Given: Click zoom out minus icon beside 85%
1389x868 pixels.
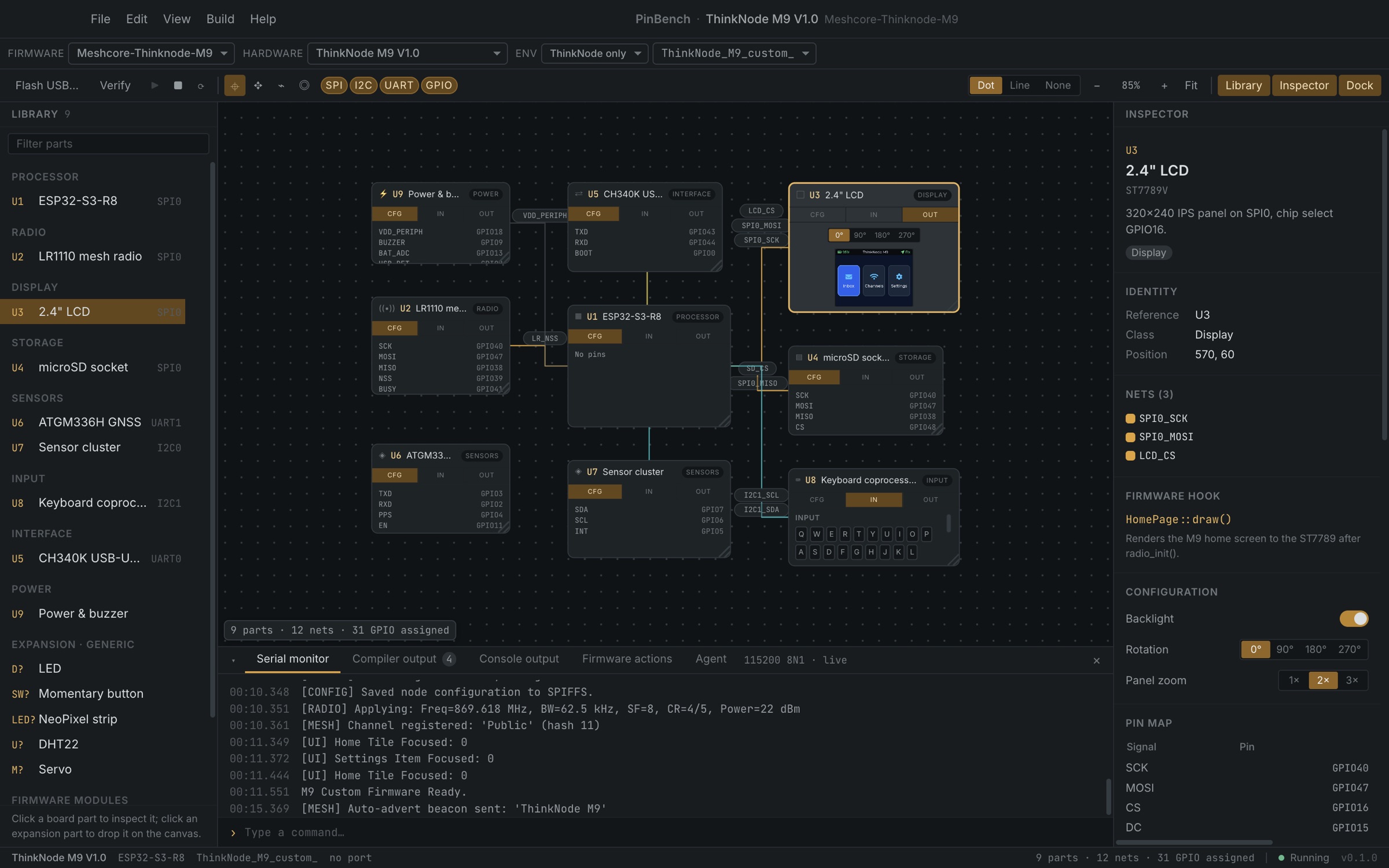Looking at the screenshot, I should pyautogui.click(x=1096, y=85).
